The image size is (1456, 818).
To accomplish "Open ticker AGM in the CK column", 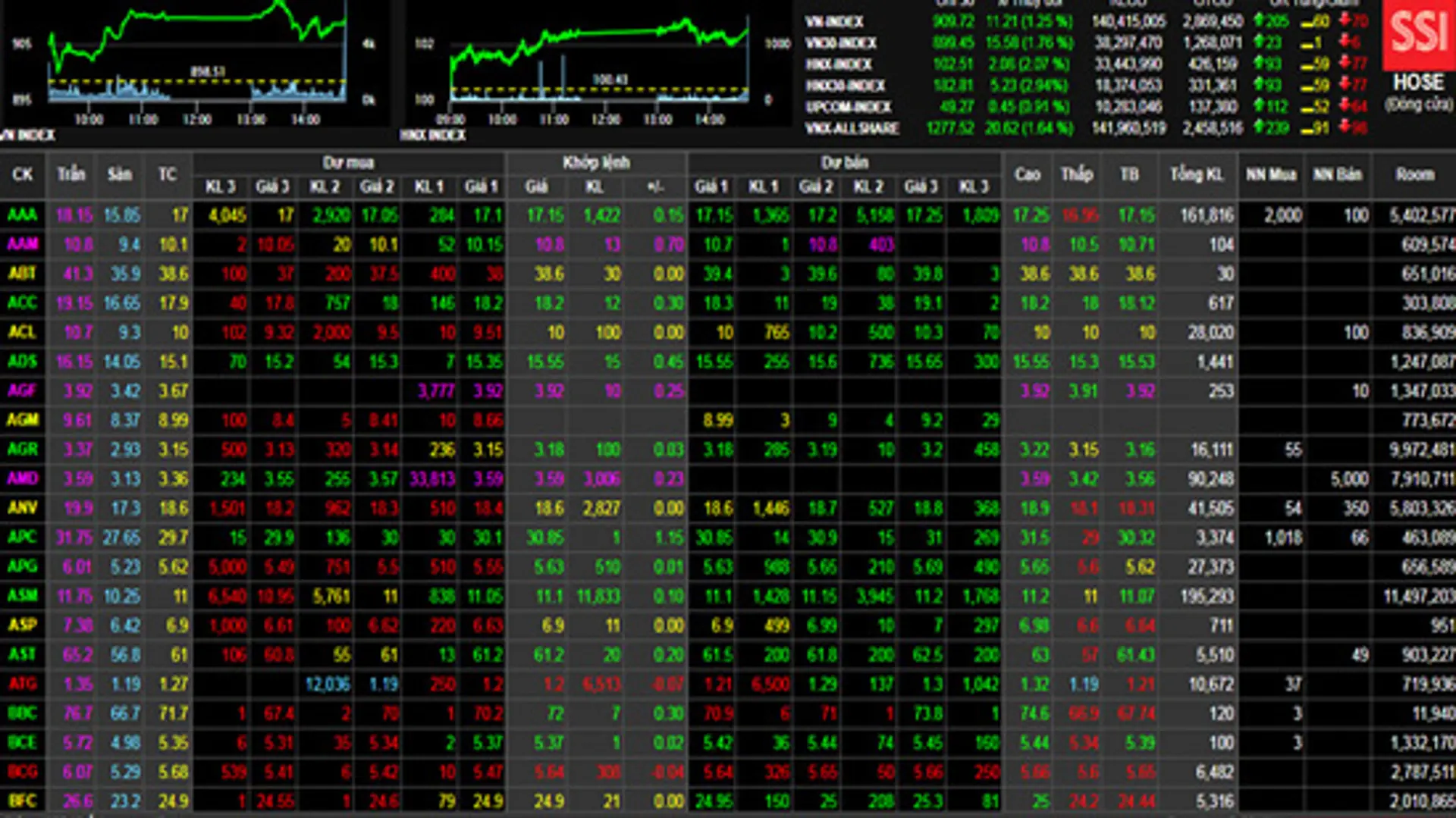I will click(23, 419).
